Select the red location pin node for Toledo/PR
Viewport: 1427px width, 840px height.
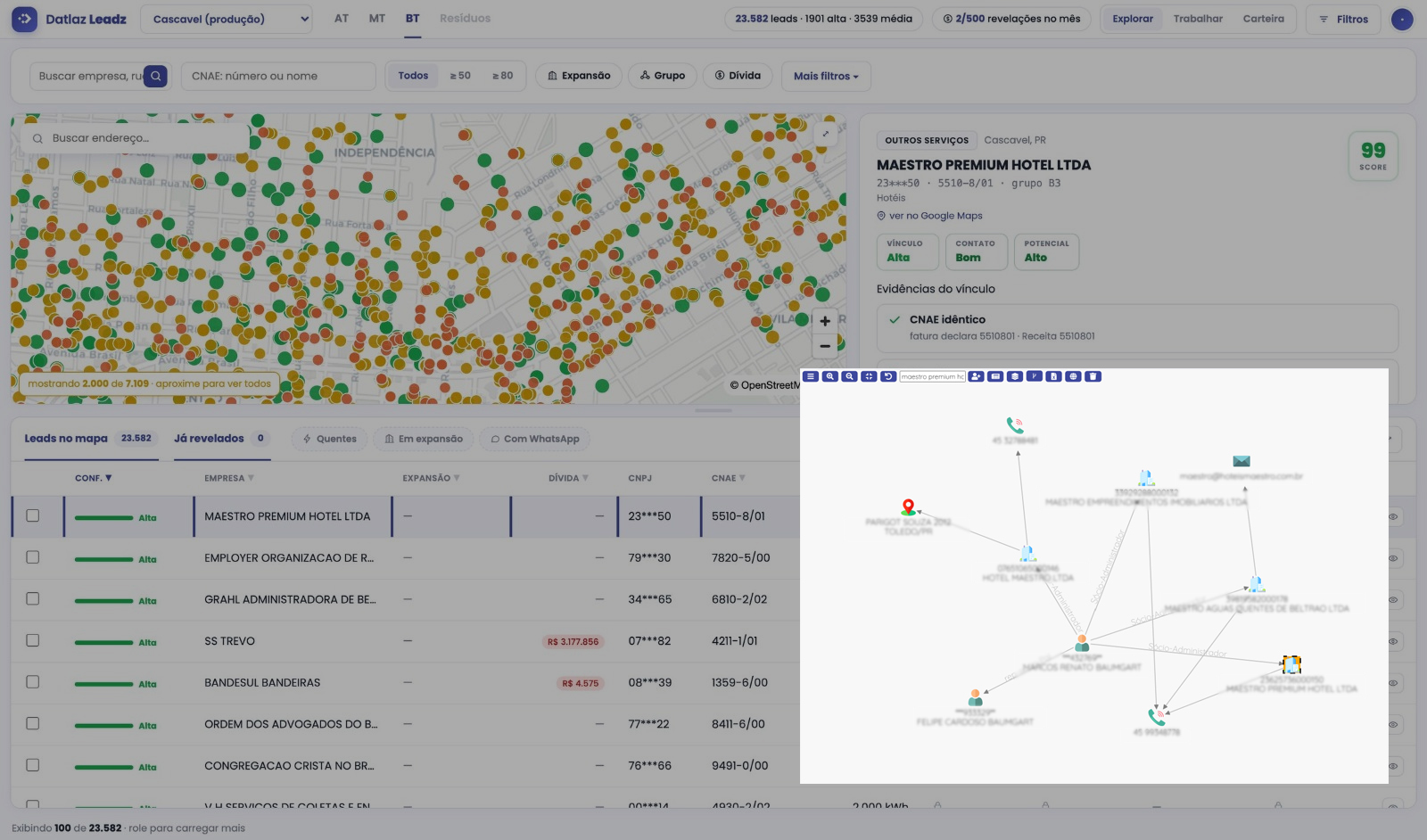pyautogui.click(x=908, y=506)
